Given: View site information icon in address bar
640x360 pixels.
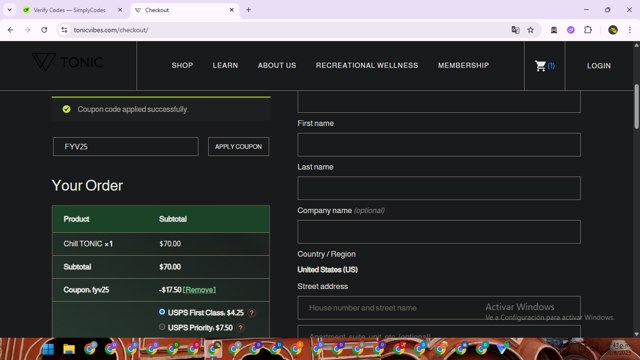Looking at the screenshot, I should pos(64,30).
